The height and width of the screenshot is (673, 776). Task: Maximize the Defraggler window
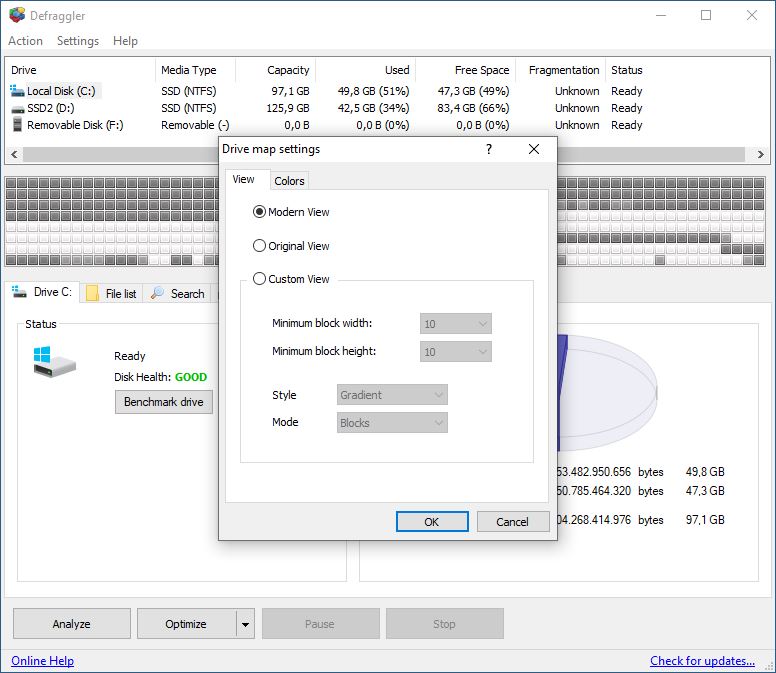coord(706,15)
